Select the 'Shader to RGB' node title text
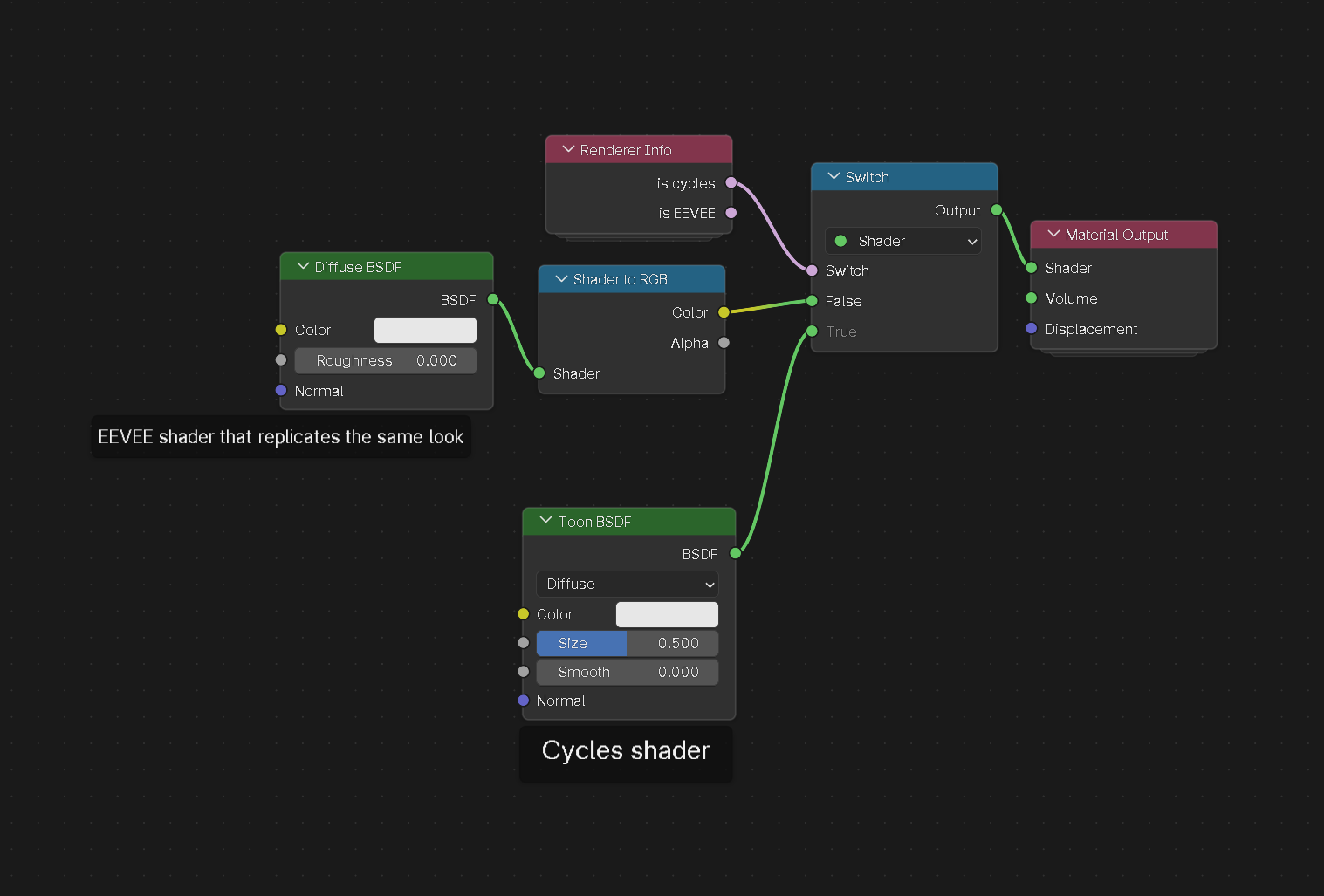1324x896 pixels. (621, 279)
